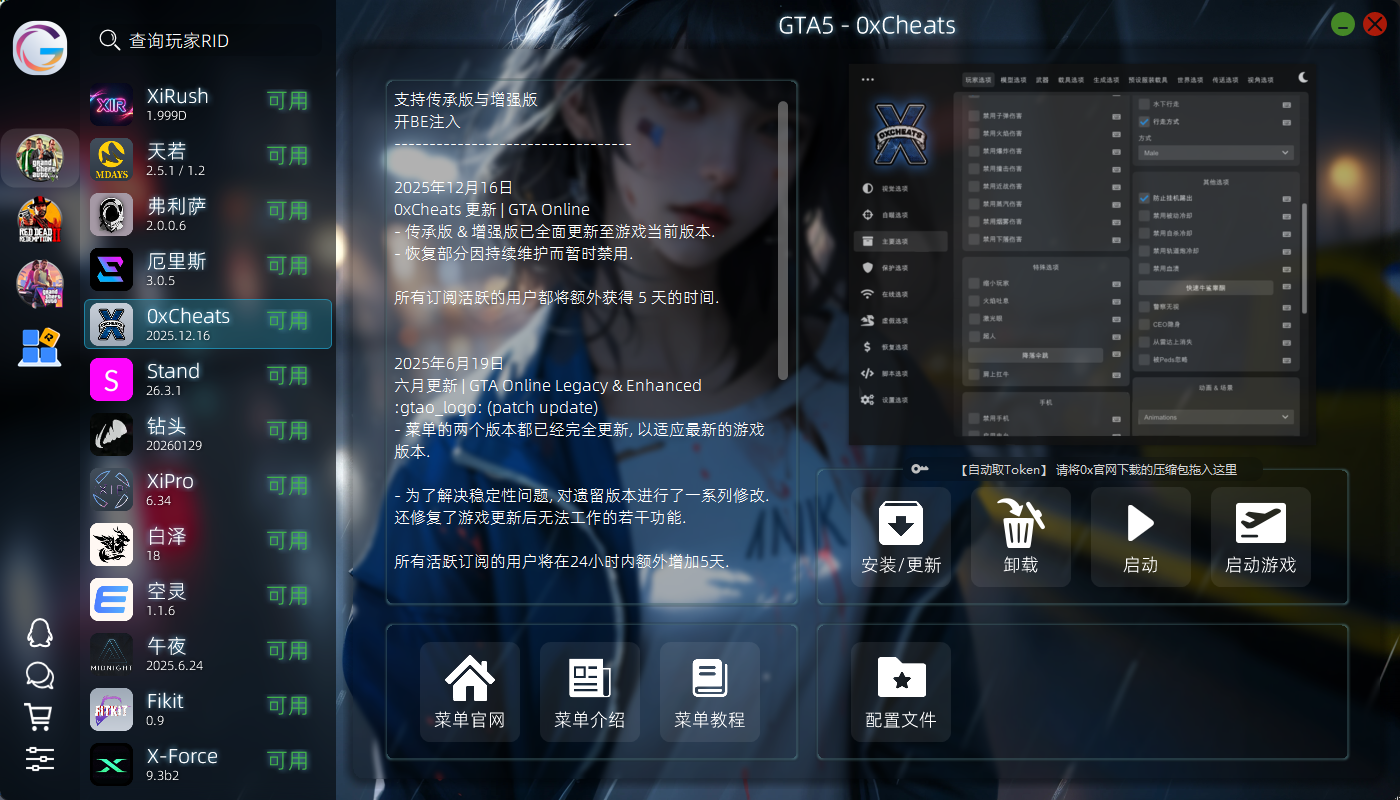Open the toolbox blocks icon in sidebar
The image size is (1400, 800).
point(39,347)
